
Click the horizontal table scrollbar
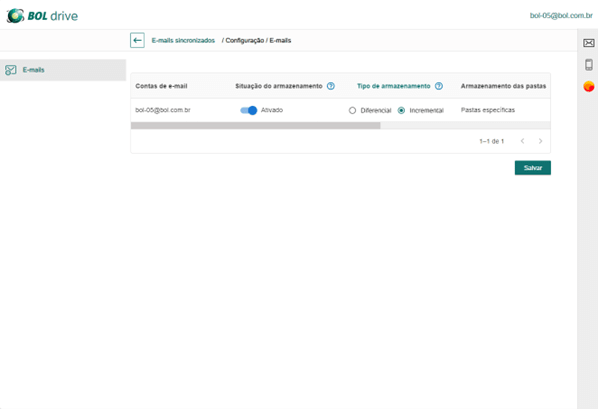click(x=255, y=126)
